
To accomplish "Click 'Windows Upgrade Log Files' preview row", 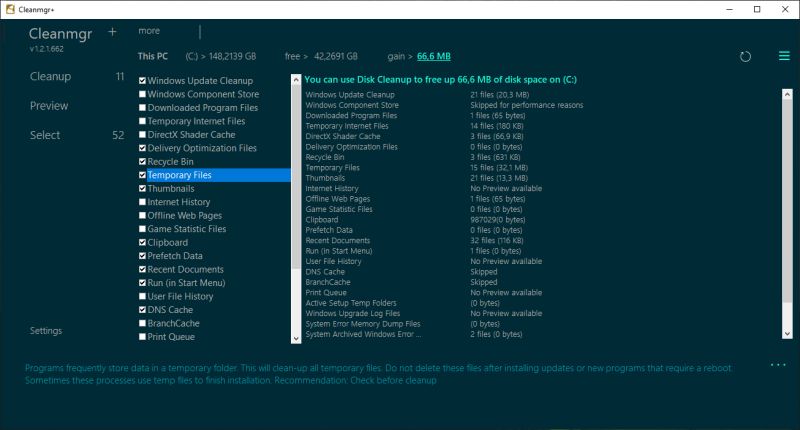I will [353, 313].
